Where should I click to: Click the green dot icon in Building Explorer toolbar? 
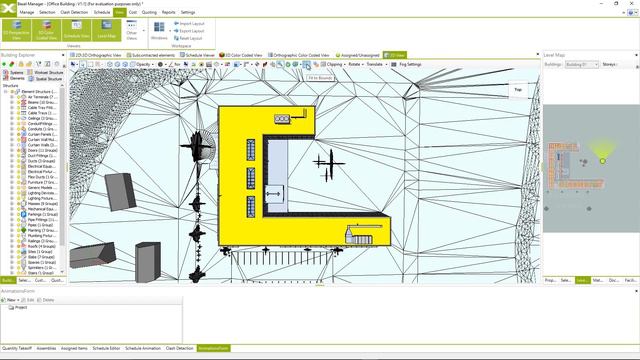point(4,64)
